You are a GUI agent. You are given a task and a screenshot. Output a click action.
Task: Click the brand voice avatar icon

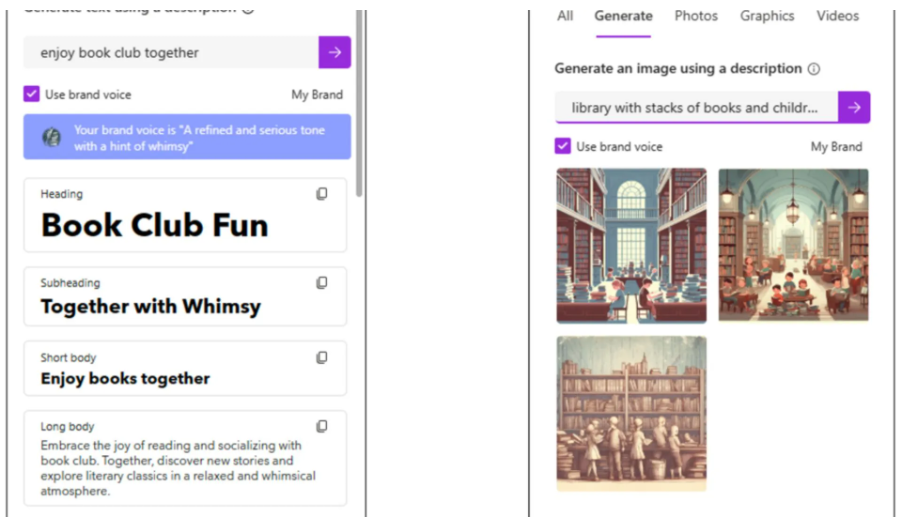(52, 137)
